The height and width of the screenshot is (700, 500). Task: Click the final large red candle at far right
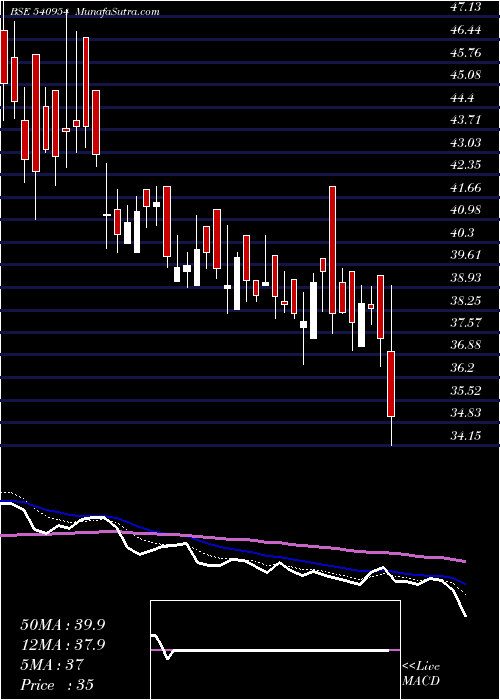tap(391, 384)
